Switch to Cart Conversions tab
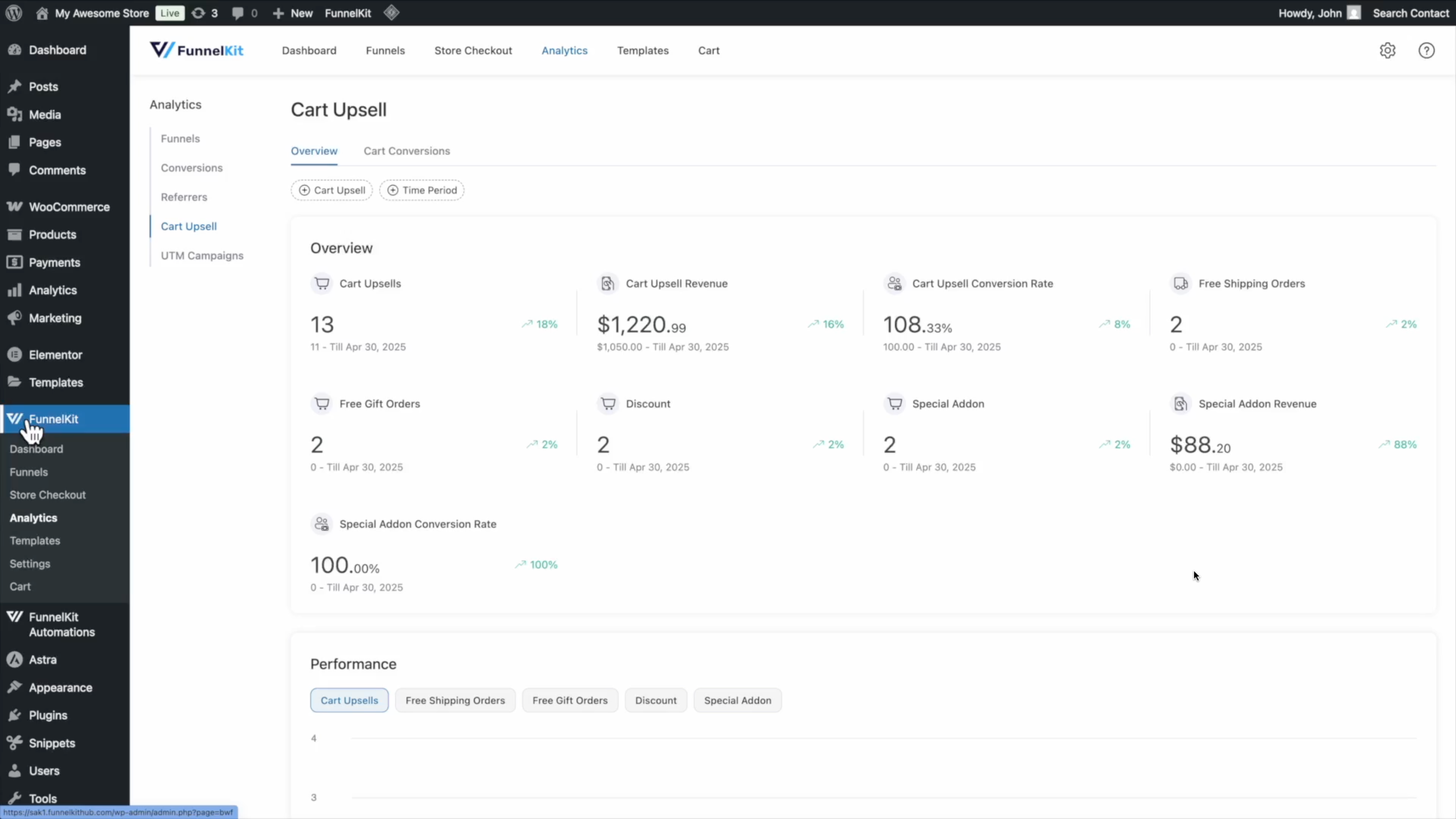 pos(407,151)
